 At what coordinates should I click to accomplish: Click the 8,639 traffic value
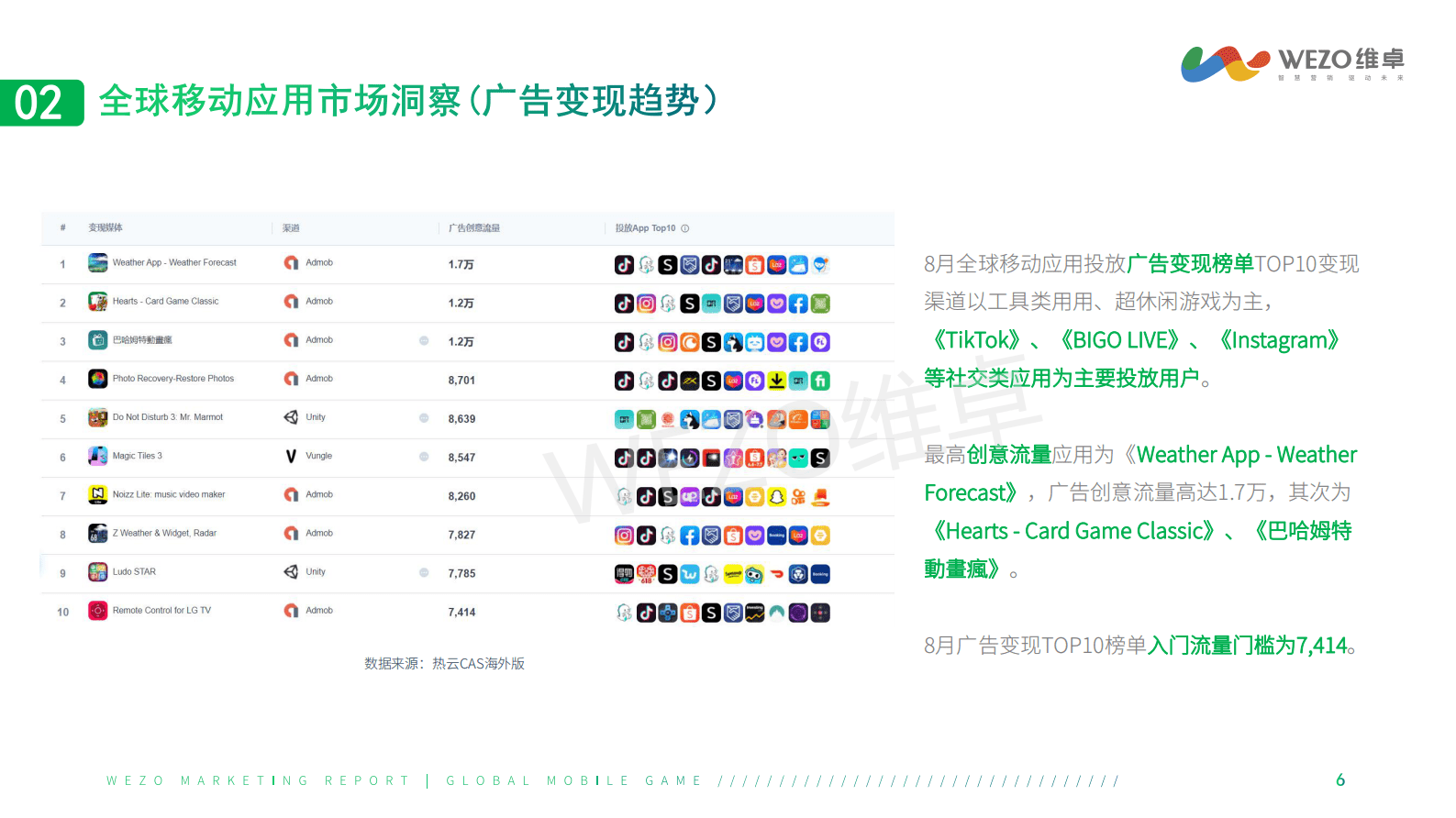(461, 418)
